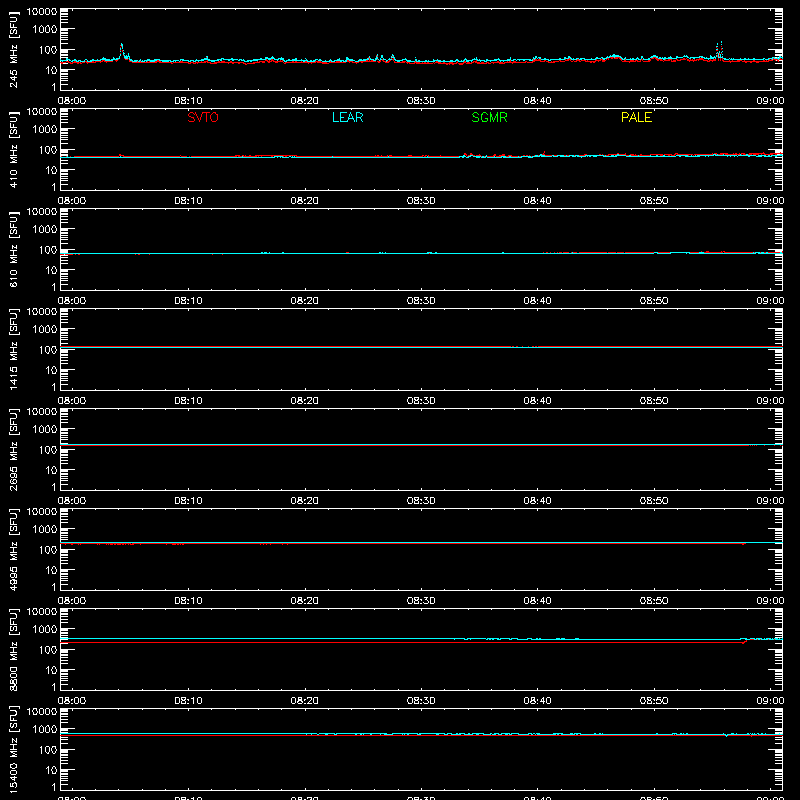Choose the "15400 MHz [SFU]" axis title

[14, 749]
